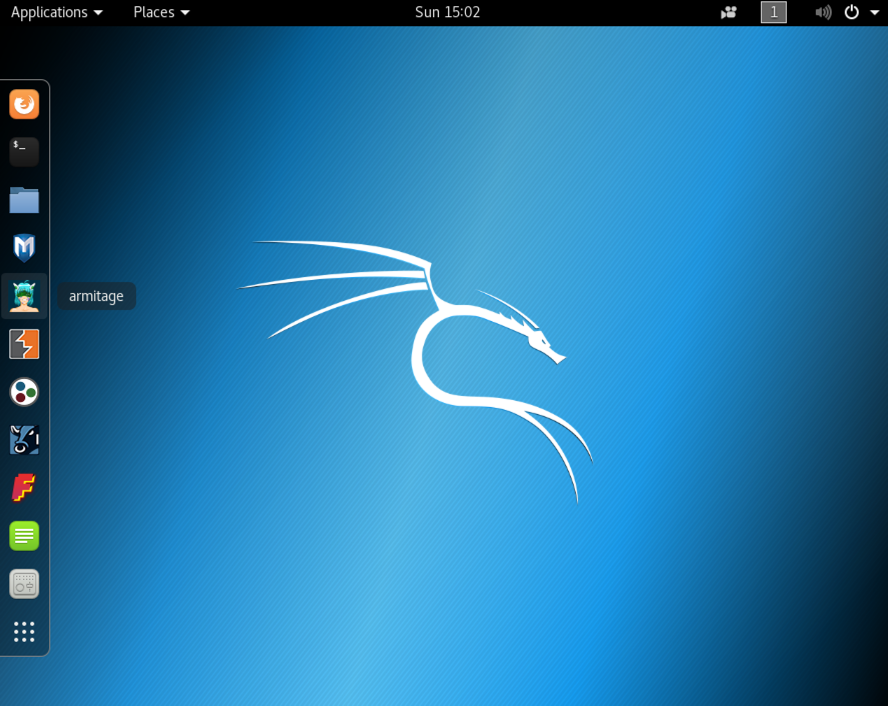Expand the Applications dropdown arrow
This screenshot has height=706, width=888.
click(98, 13)
